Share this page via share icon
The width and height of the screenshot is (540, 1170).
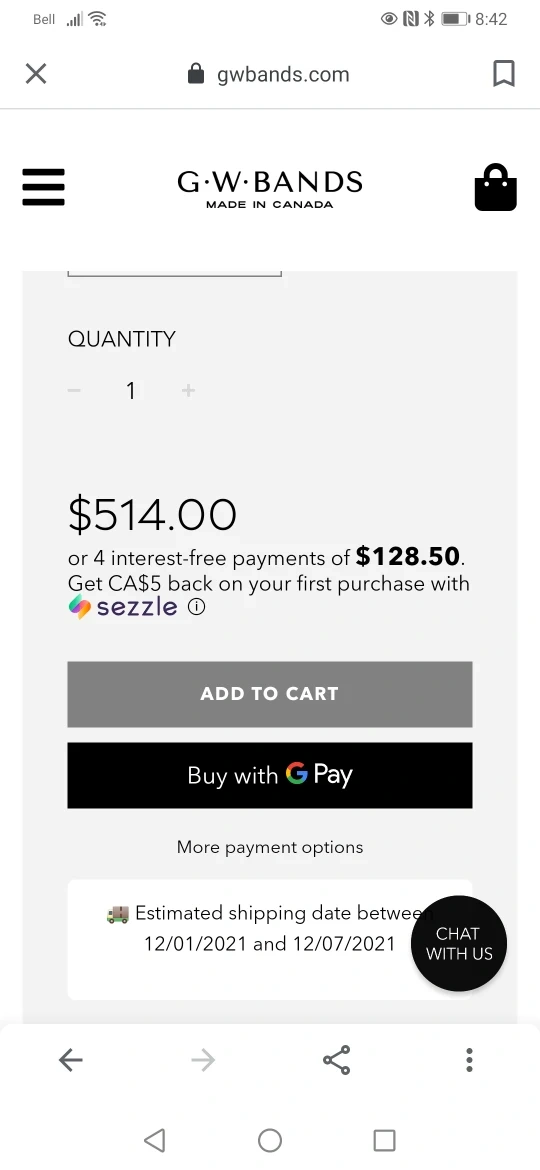(x=336, y=1060)
